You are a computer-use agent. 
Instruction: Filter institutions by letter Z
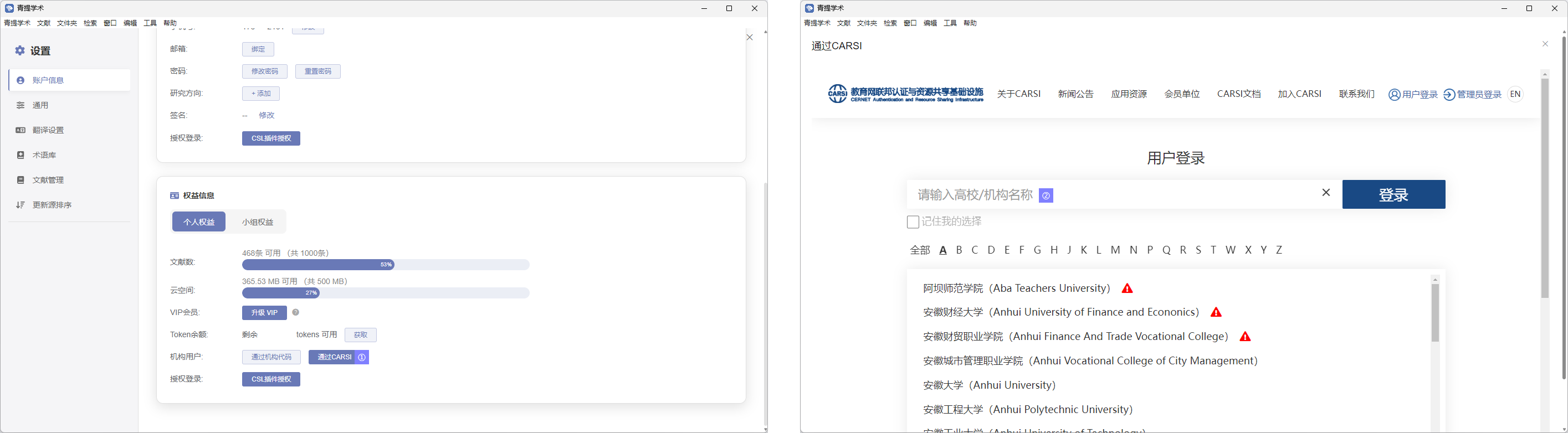[1279, 250]
